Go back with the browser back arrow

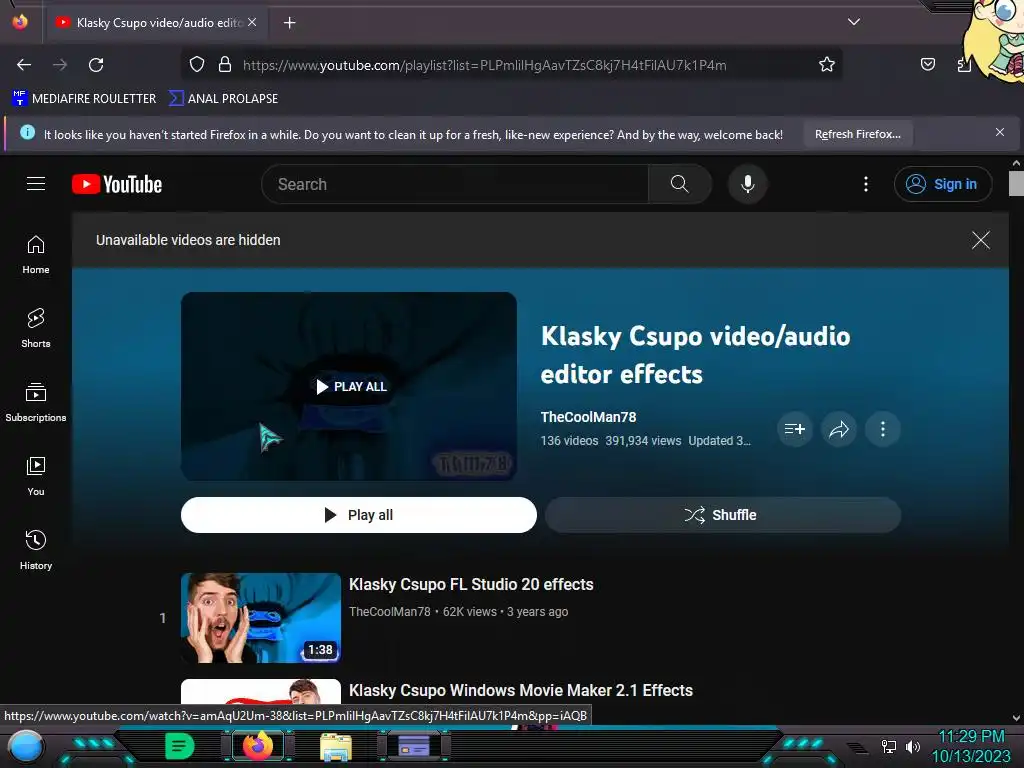[24, 65]
